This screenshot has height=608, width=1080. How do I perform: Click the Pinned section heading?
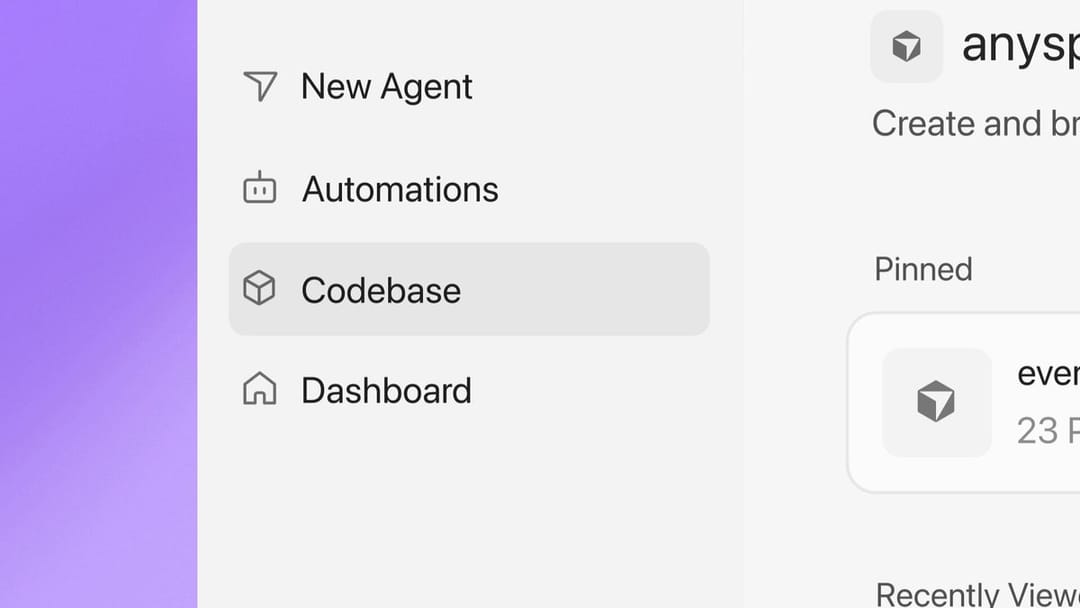pos(923,269)
